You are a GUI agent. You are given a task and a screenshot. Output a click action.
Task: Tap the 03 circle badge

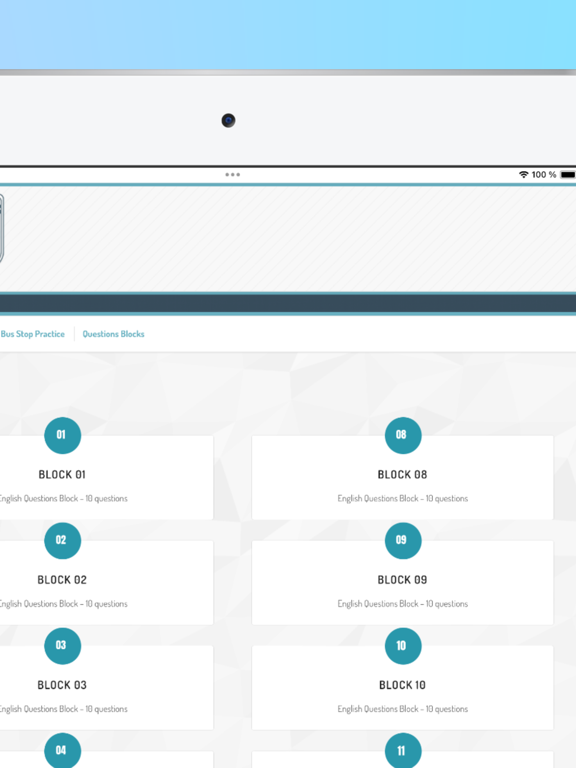click(x=62, y=646)
